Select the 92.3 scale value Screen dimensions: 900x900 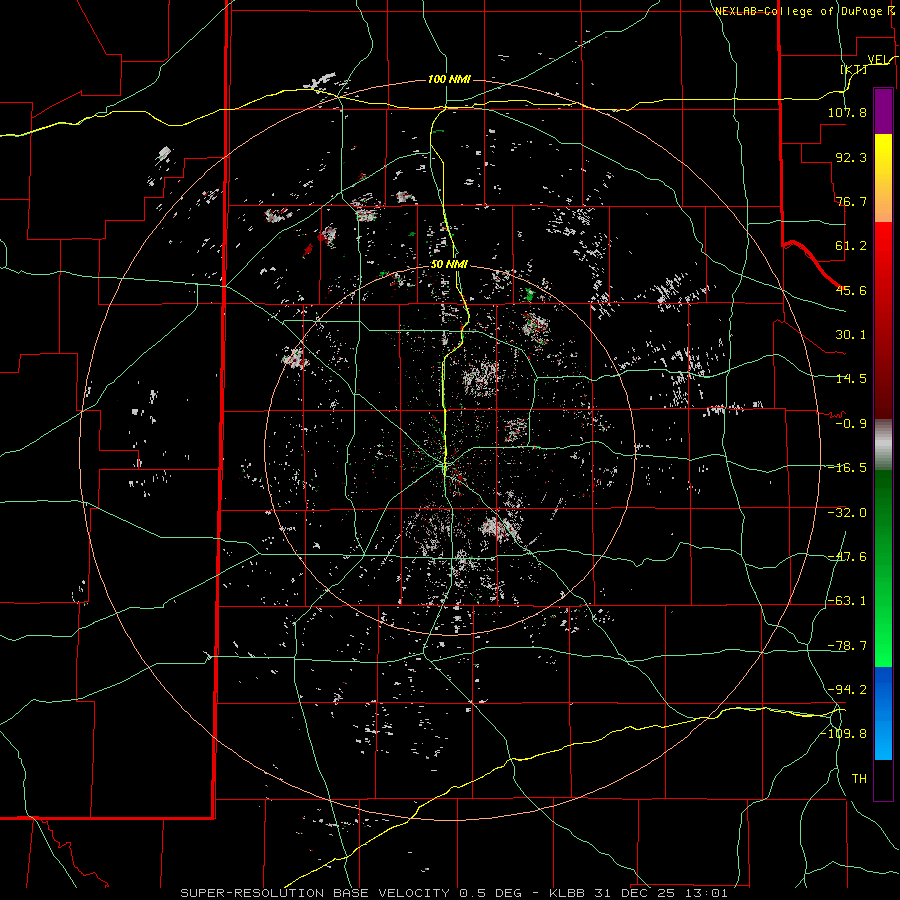[851, 157]
